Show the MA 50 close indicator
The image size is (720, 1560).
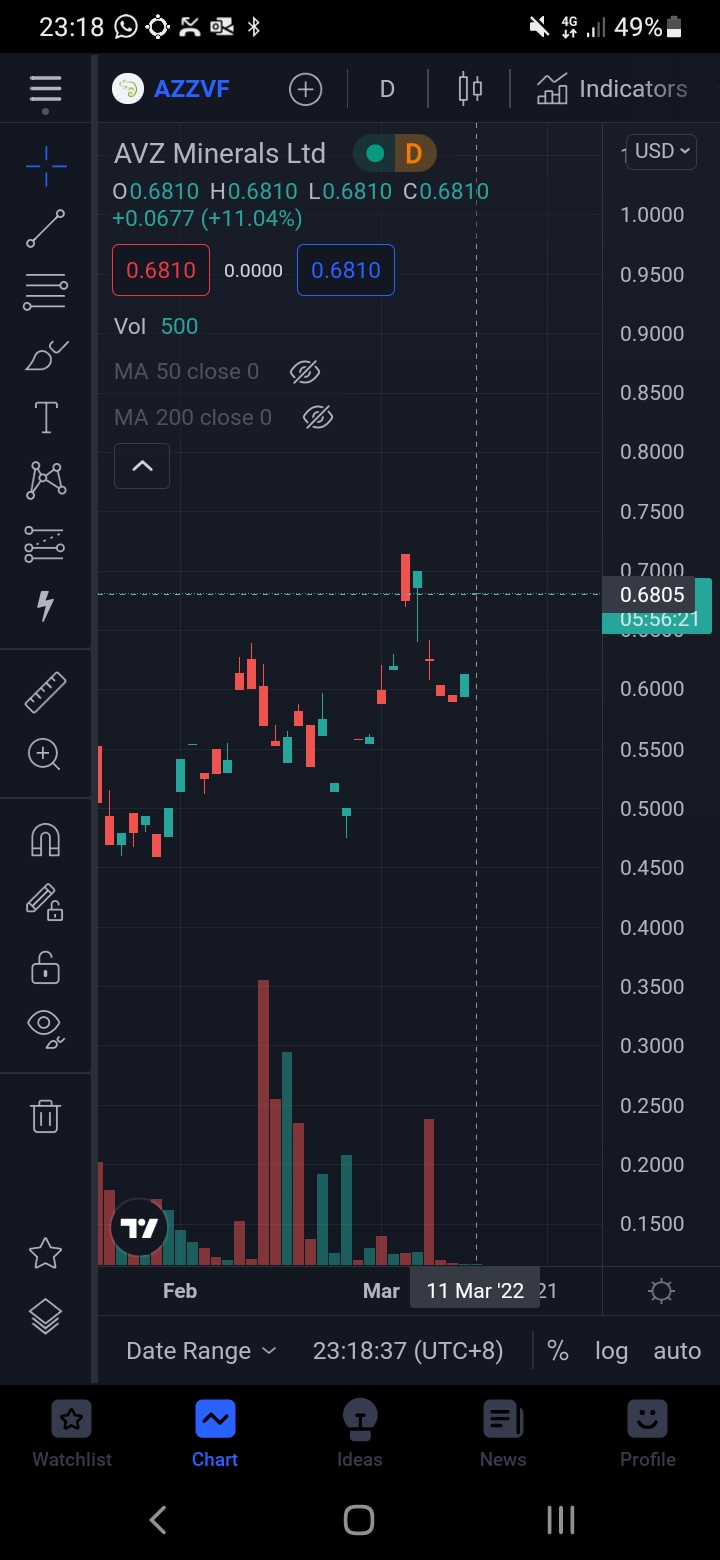pos(305,372)
